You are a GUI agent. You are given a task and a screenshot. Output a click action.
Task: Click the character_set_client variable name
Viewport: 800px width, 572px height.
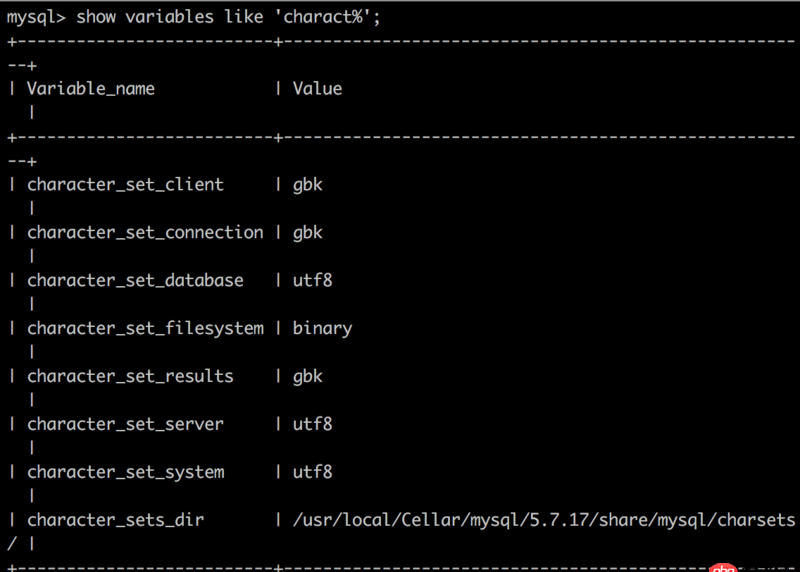coord(125,185)
